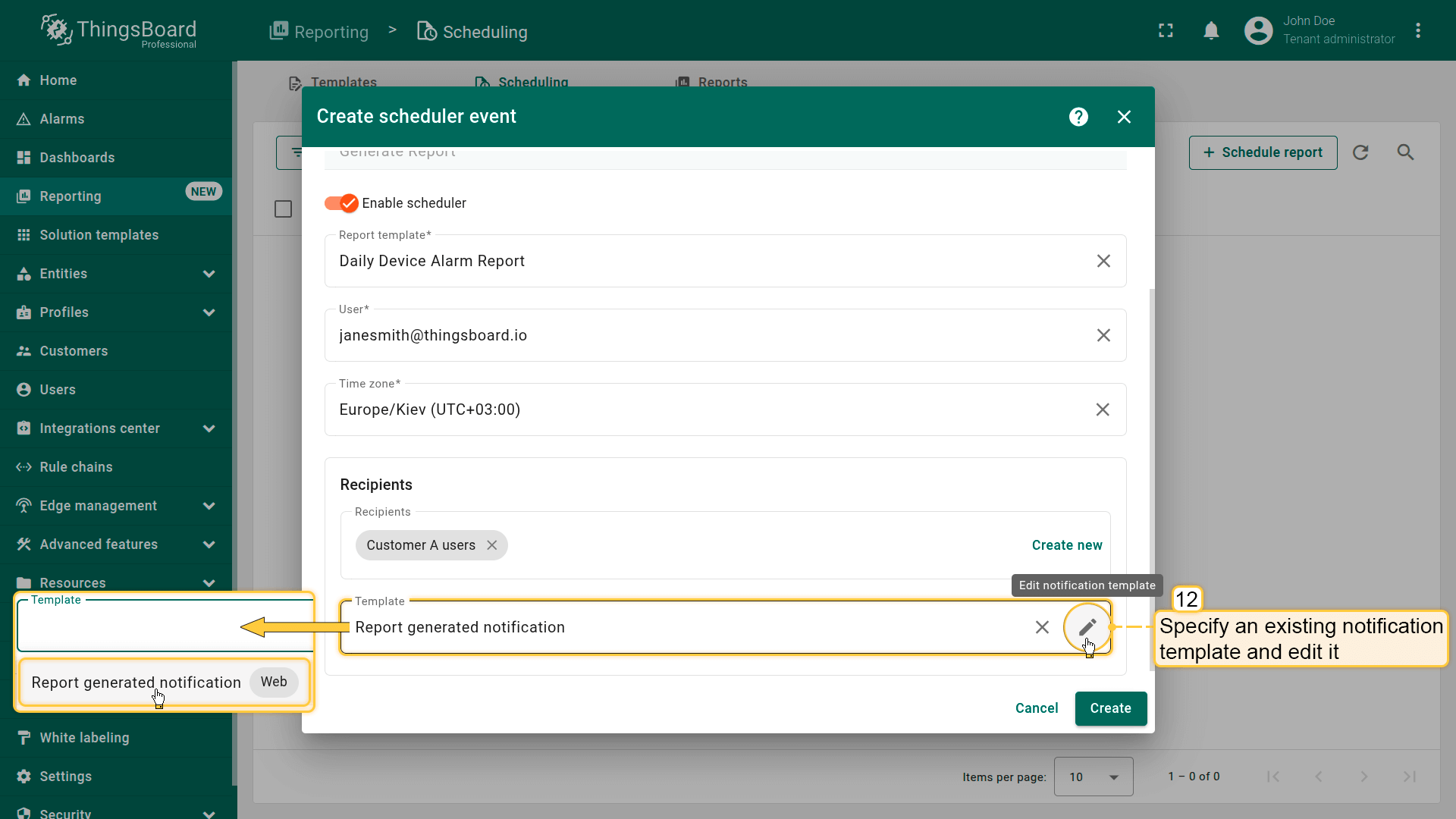Click the Create button
This screenshot has height=819, width=1456.
pyautogui.click(x=1110, y=708)
